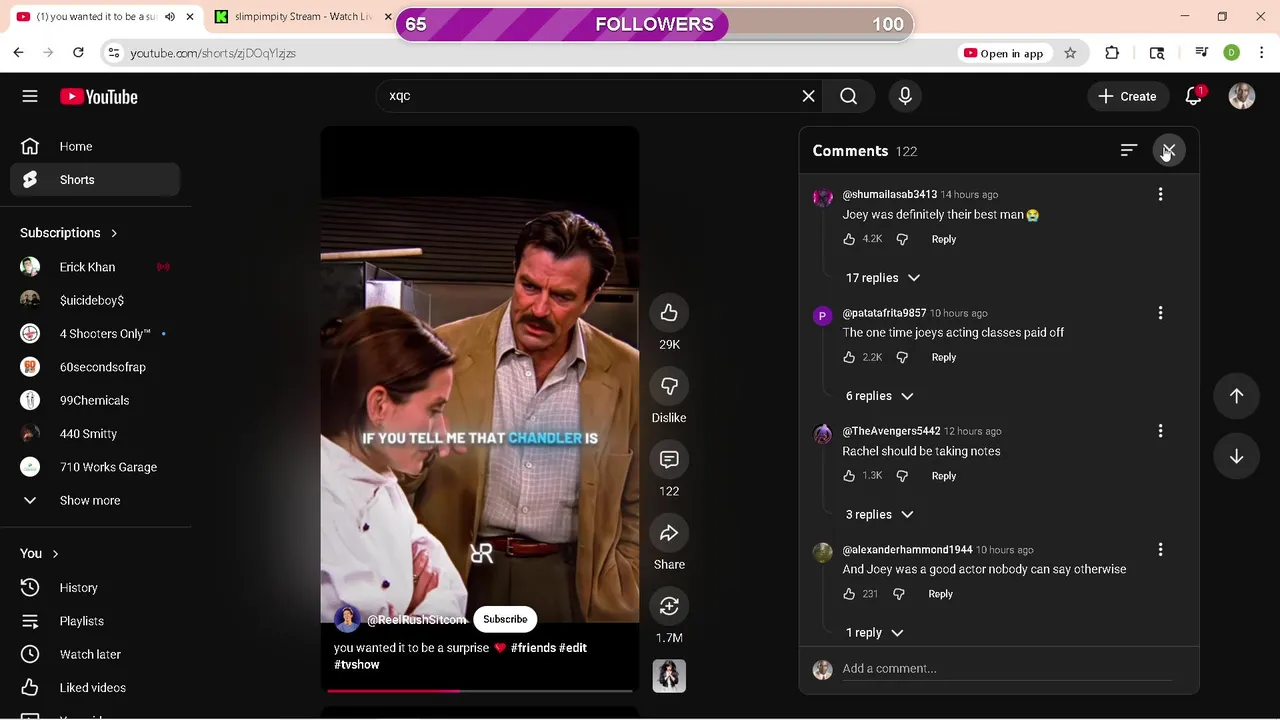Open the Remix button 1.7M
The width and height of the screenshot is (1280, 720).
coord(669,606)
